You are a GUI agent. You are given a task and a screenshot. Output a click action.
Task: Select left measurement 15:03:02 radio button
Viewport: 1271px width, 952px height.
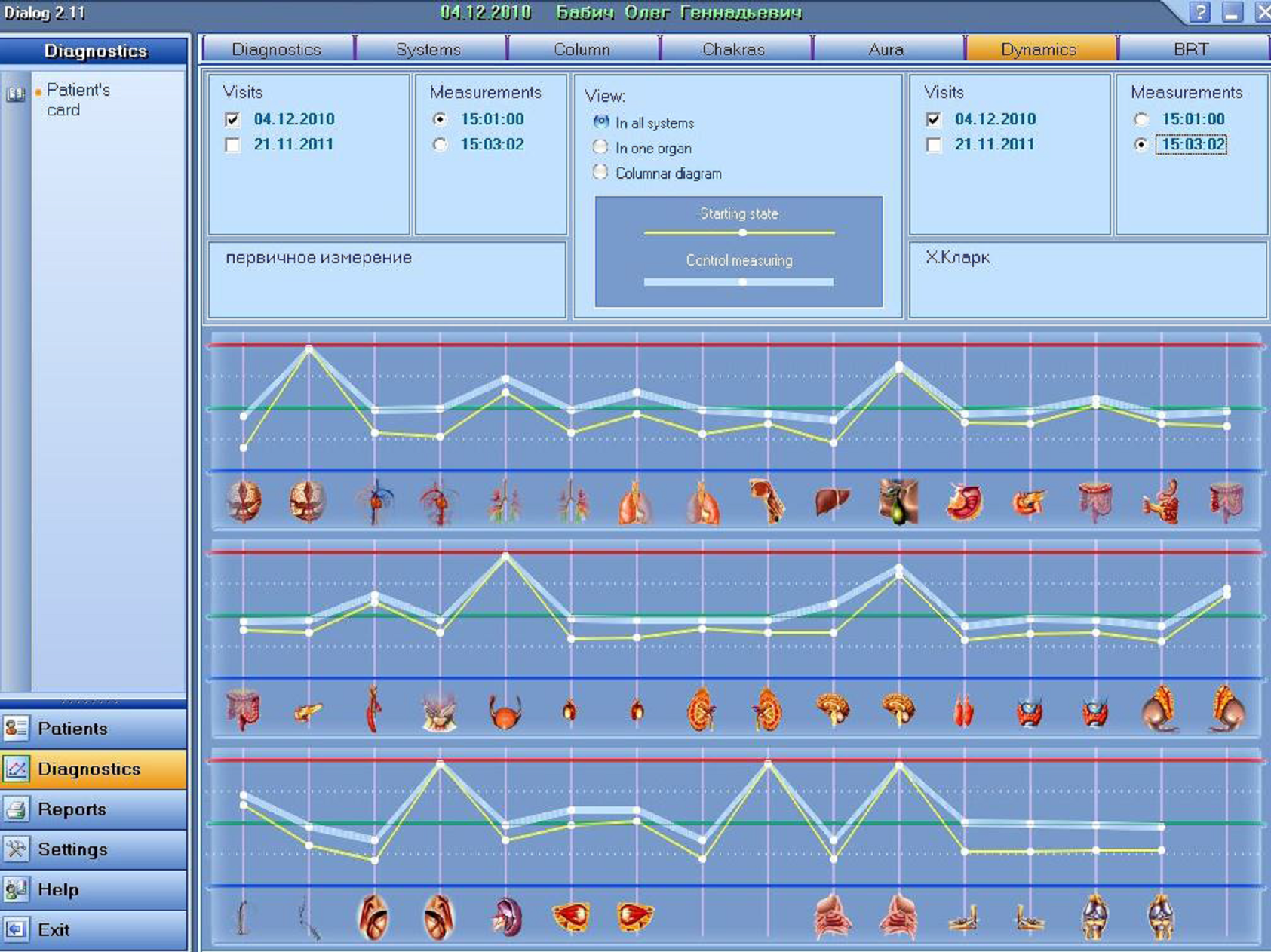(x=440, y=145)
